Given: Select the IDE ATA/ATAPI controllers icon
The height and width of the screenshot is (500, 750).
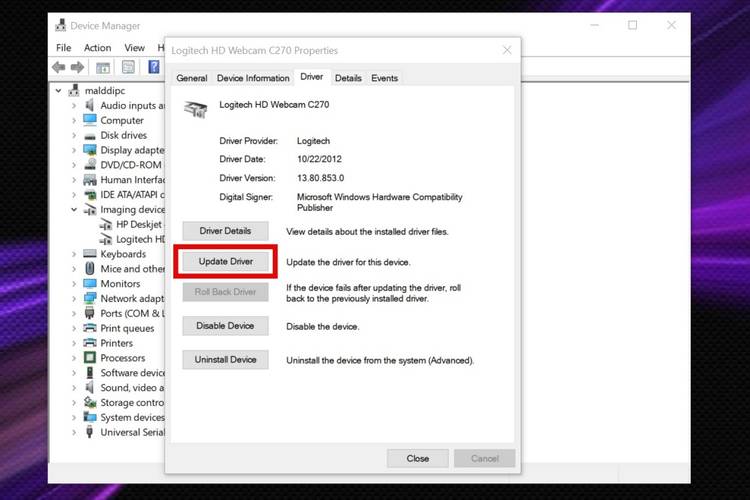Looking at the screenshot, I should (x=90, y=195).
